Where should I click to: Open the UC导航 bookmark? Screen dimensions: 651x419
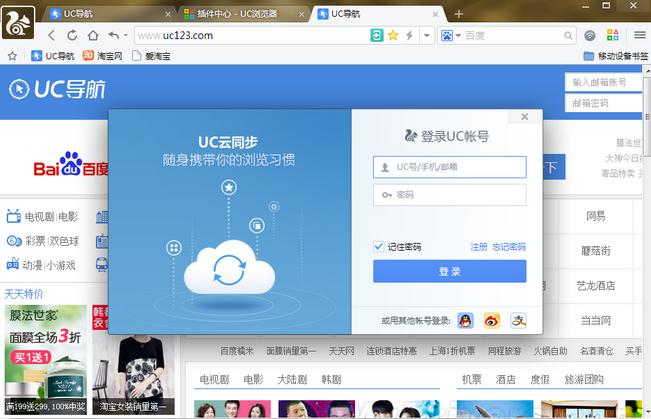click(53, 56)
